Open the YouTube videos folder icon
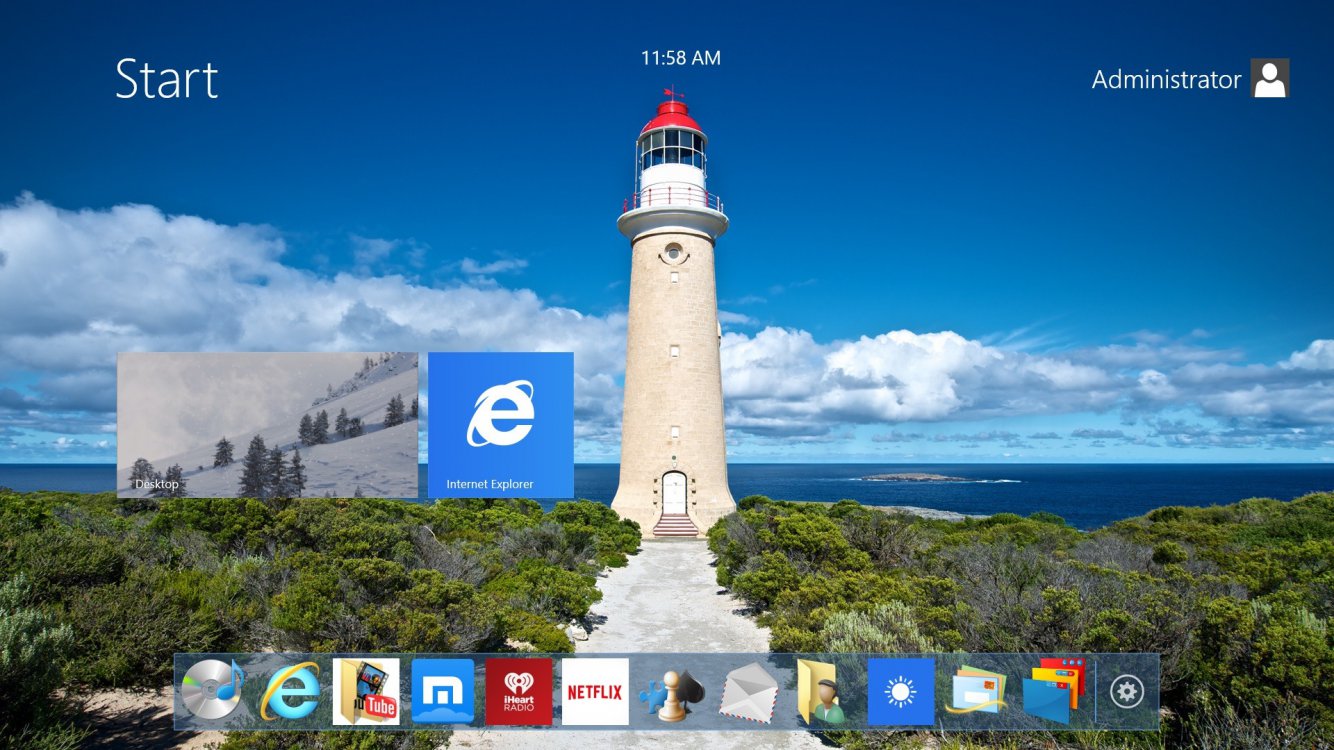The height and width of the screenshot is (750, 1334). click(x=366, y=691)
